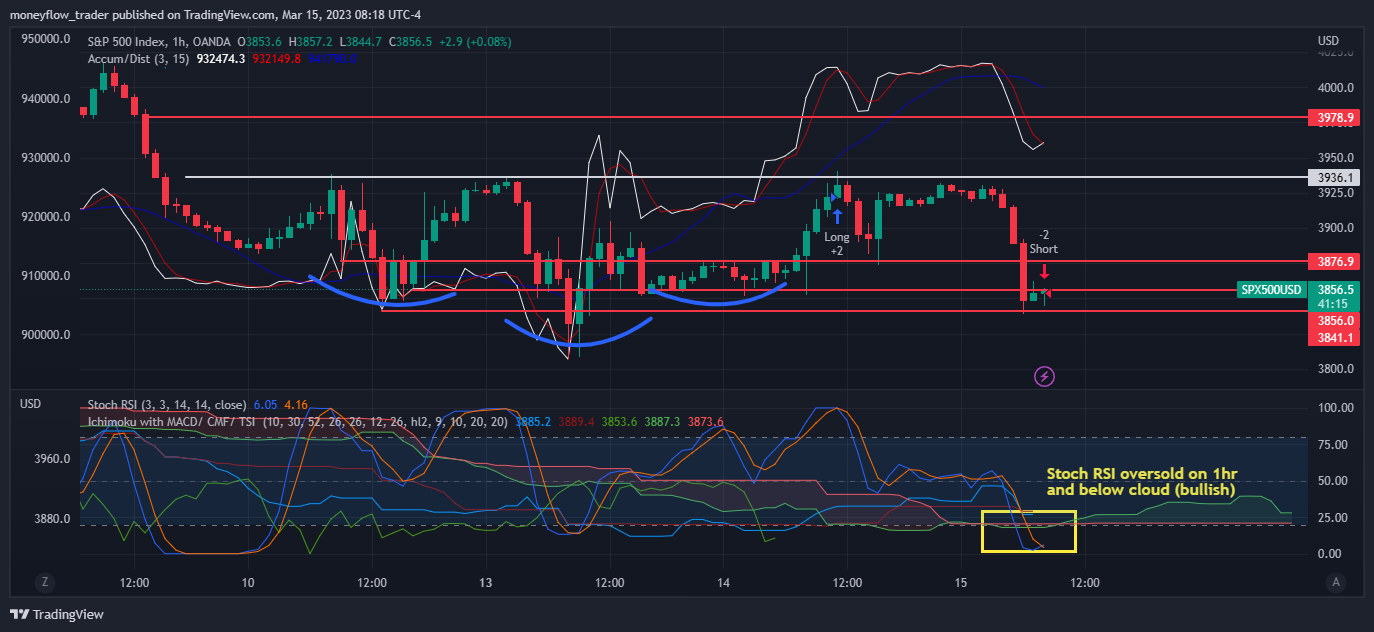Viewport: 1374px width, 632px height.
Task: Click the 3978.9 red price label
Action: click(x=1336, y=118)
